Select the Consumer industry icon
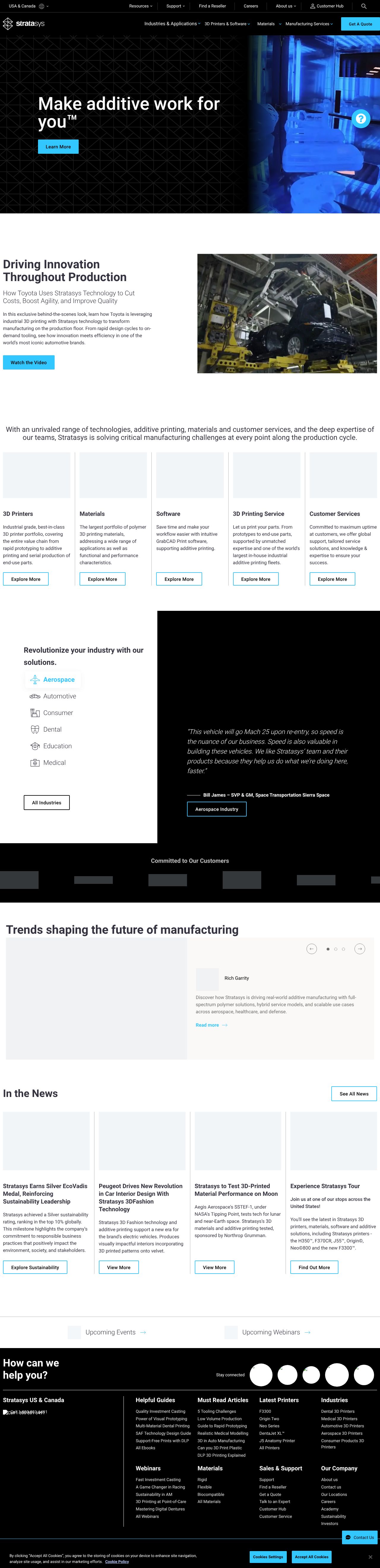The image size is (380, 1568). click(x=35, y=713)
